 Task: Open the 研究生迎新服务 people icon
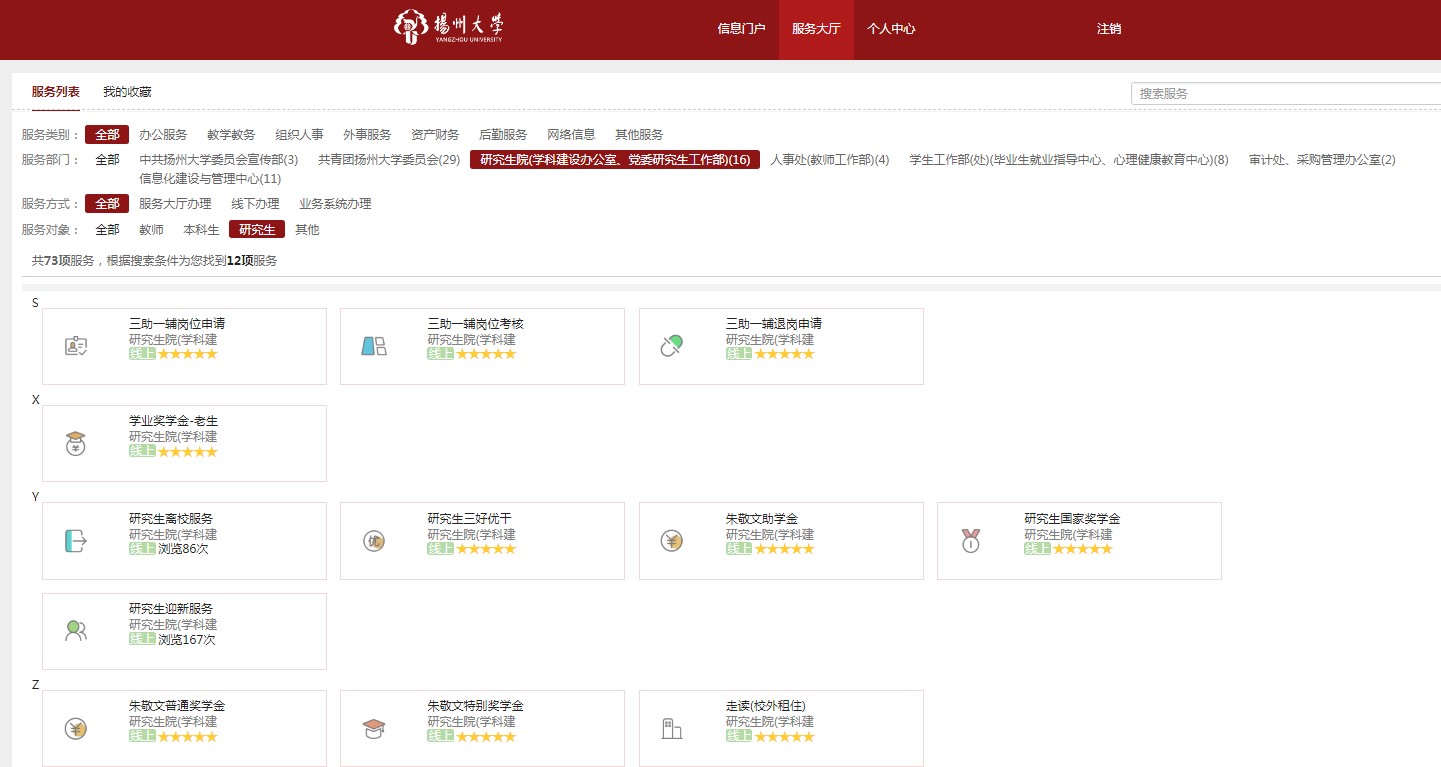click(x=75, y=631)
